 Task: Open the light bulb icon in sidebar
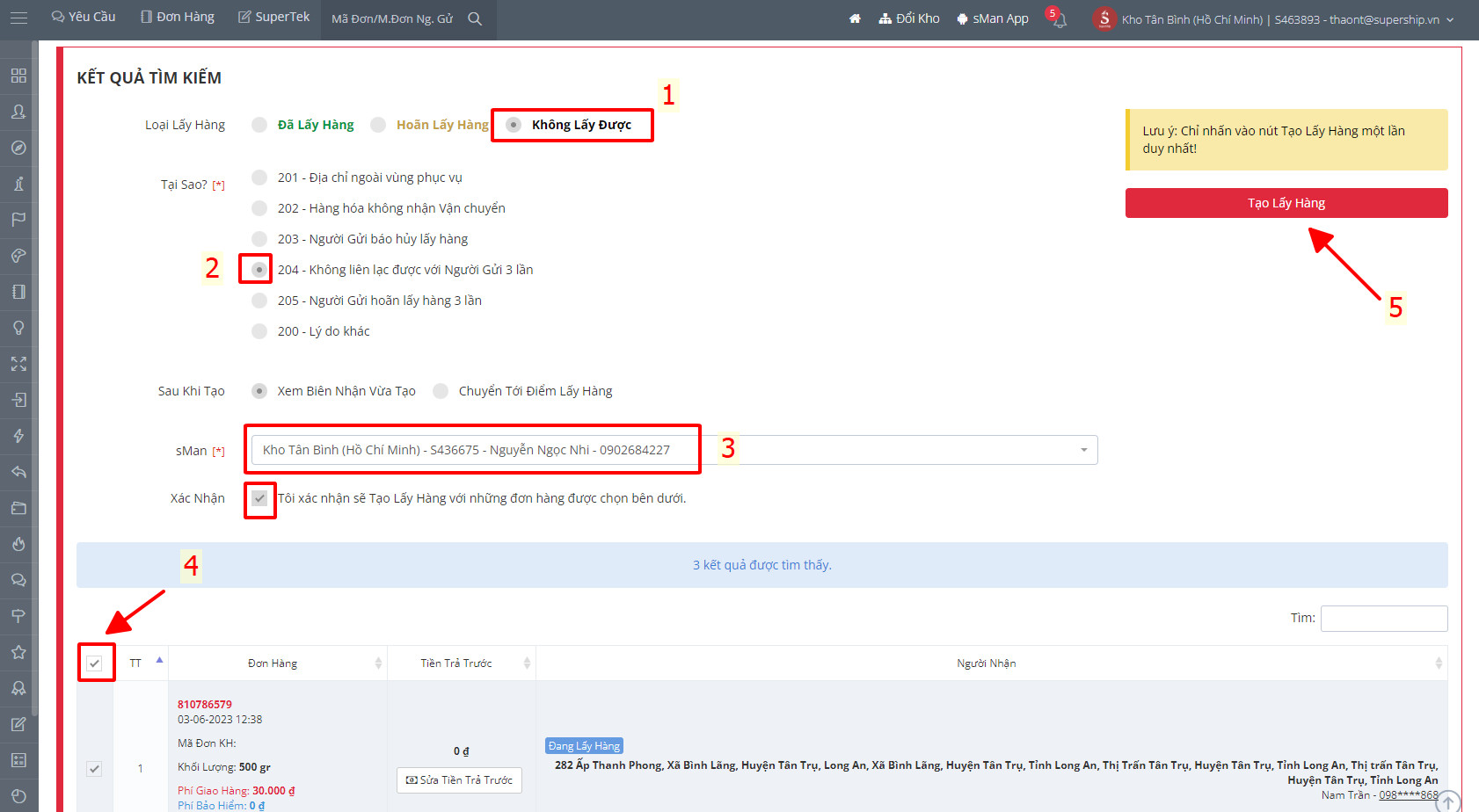pos(18,328)
